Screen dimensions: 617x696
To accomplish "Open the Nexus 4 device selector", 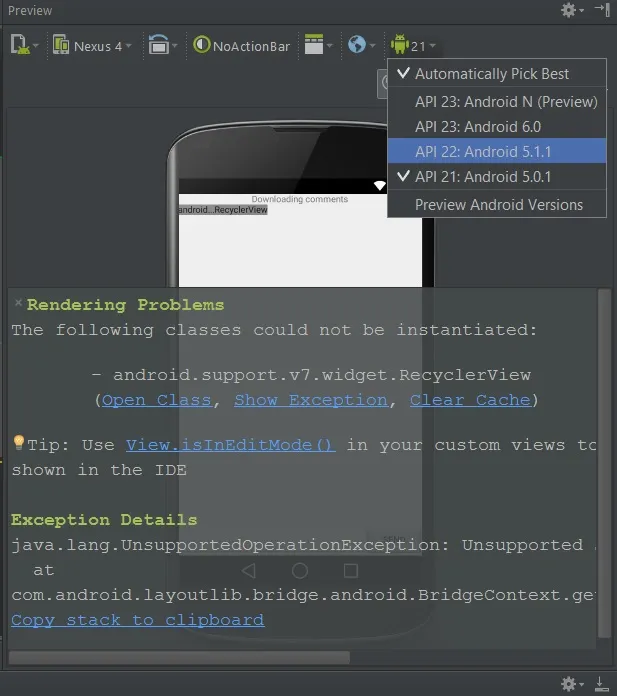I will pos(92,46).
